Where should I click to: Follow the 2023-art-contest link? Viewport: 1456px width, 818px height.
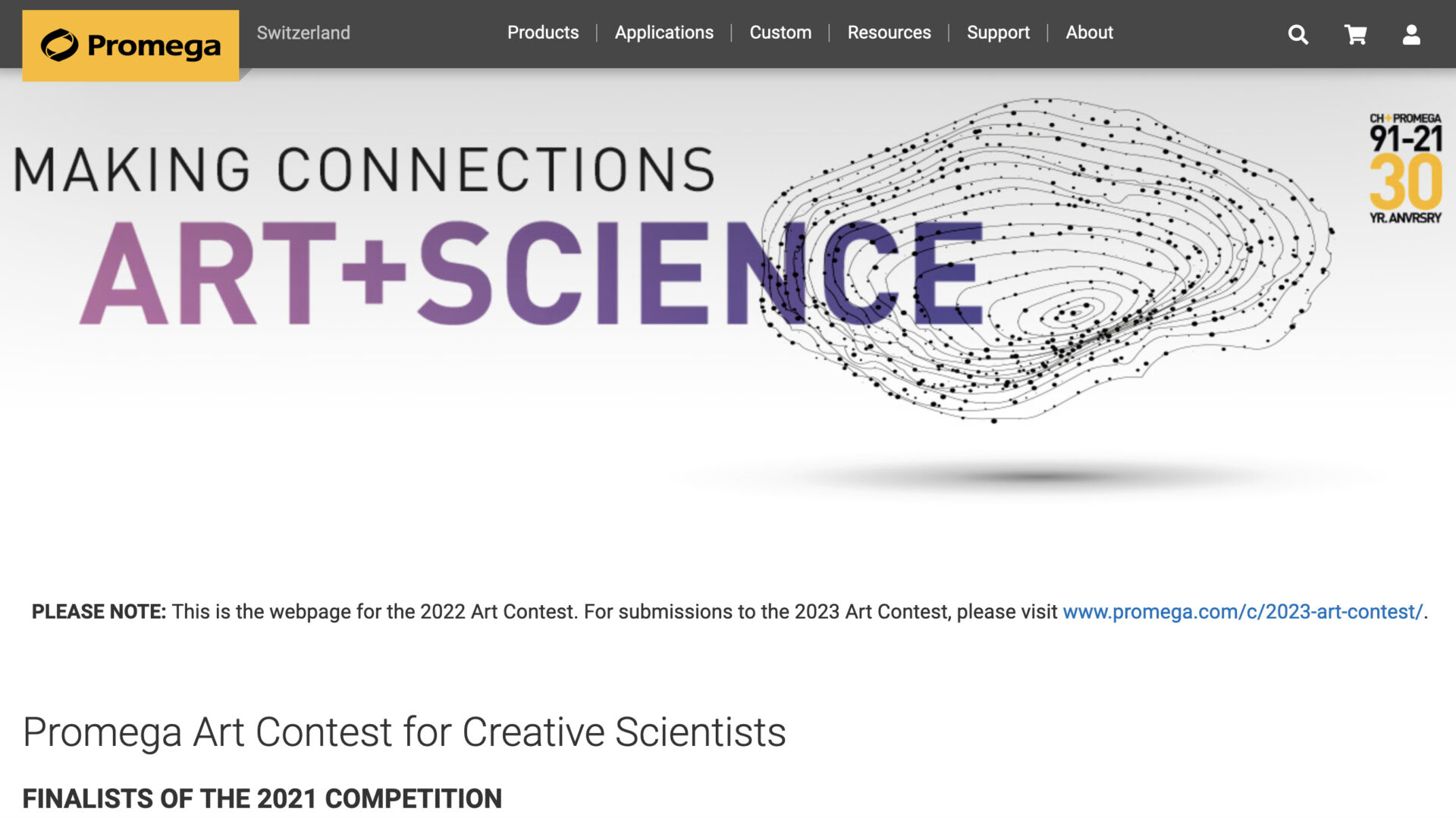click(x=1243, y=612)
